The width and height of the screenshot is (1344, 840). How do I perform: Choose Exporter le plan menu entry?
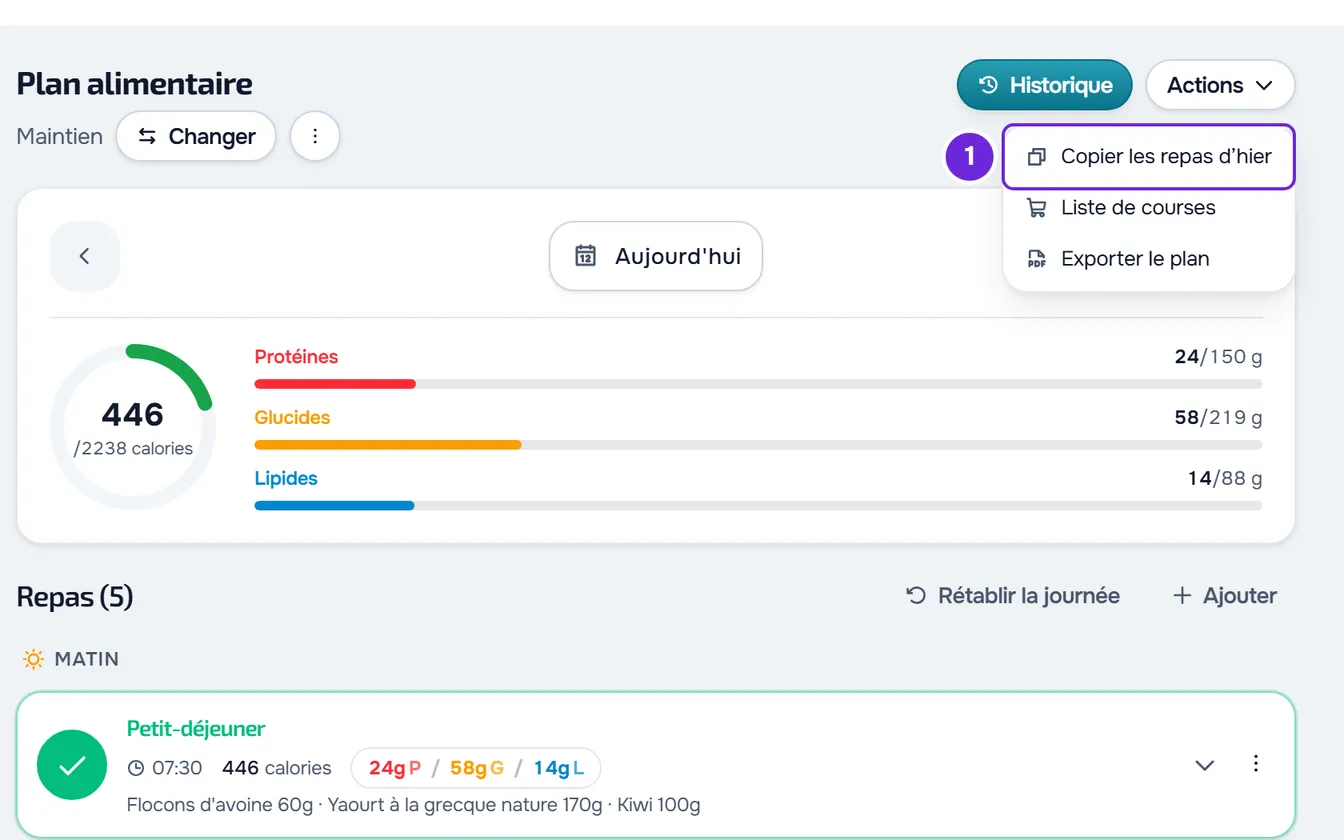pos(1149,259)
